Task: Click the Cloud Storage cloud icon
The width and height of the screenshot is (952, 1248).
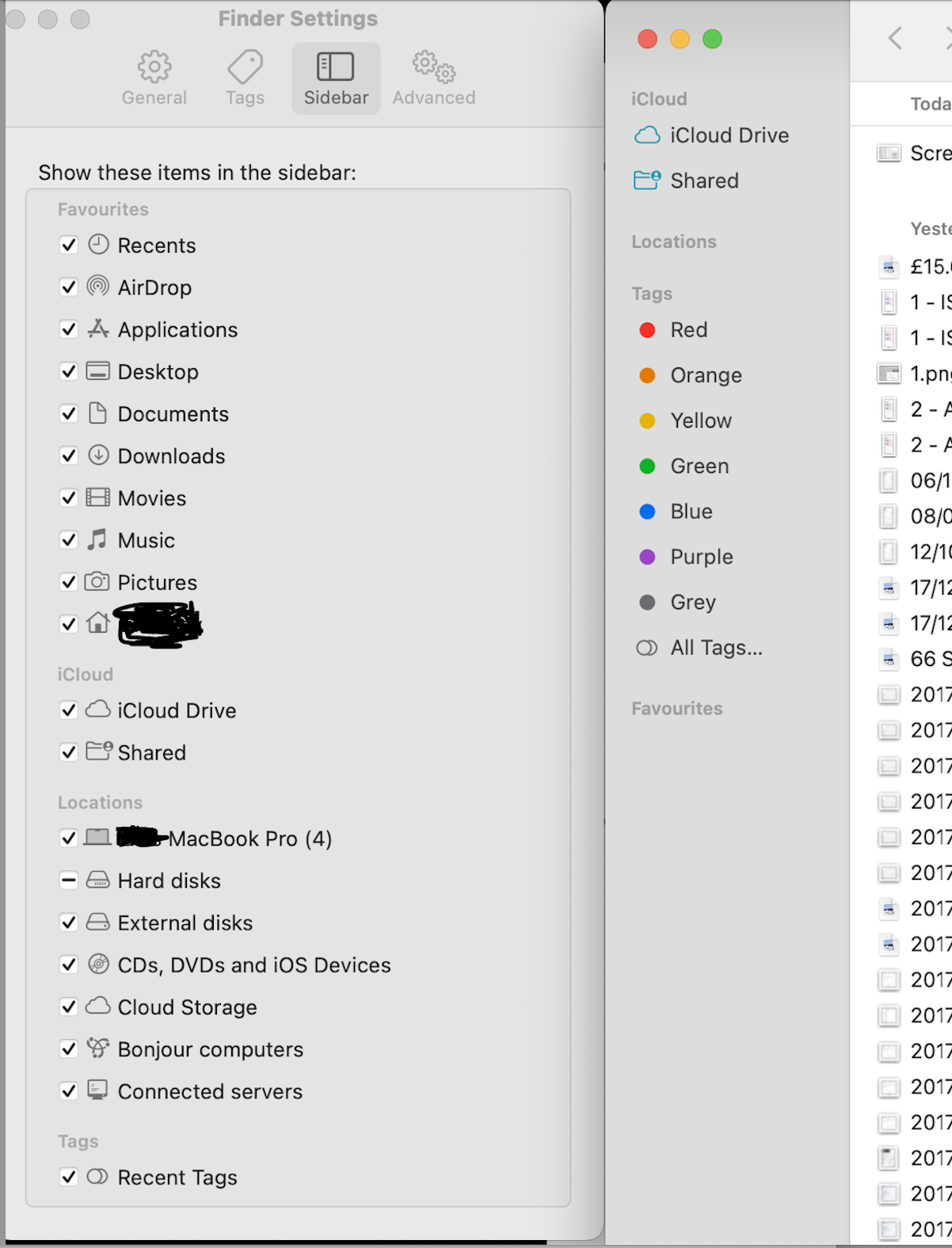Action: 98,1006
